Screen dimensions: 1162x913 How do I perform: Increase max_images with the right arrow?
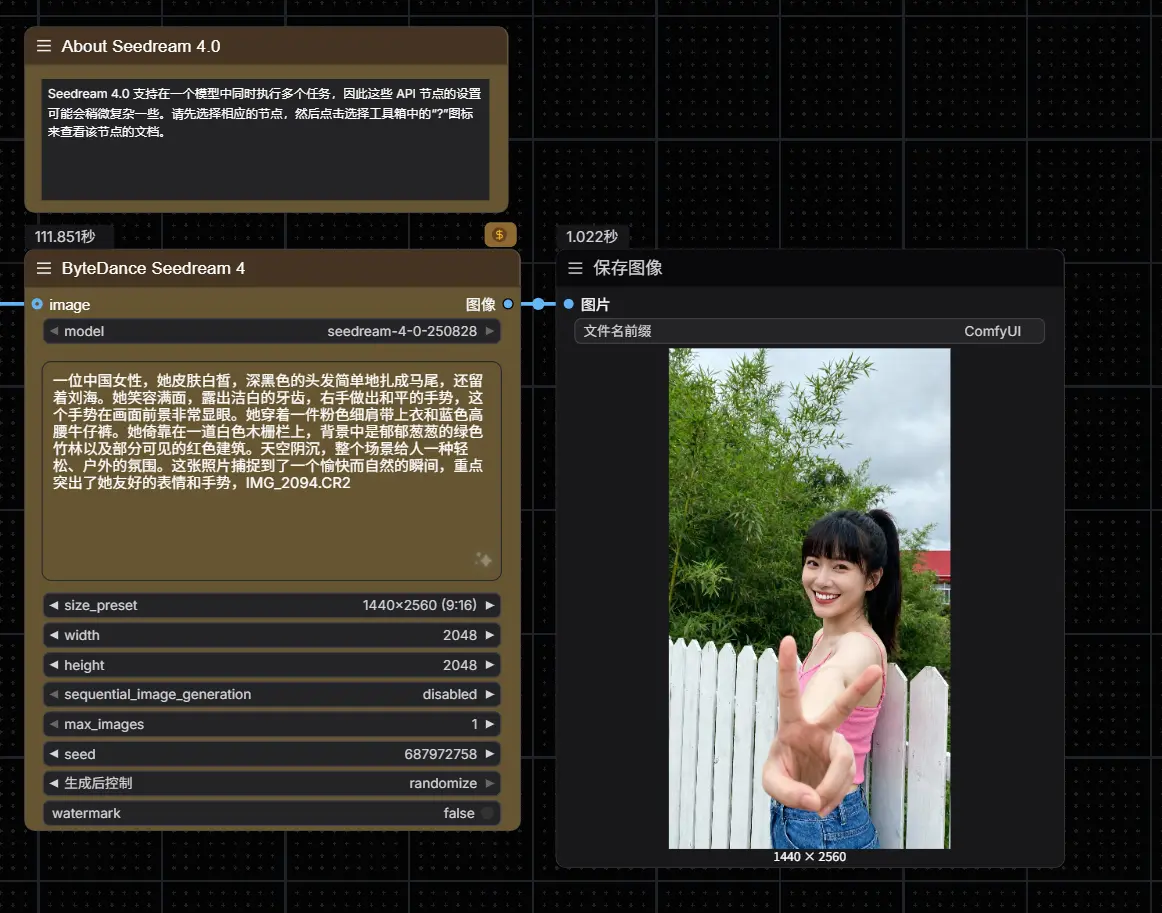pyautogui.click(x=489, y=724)
